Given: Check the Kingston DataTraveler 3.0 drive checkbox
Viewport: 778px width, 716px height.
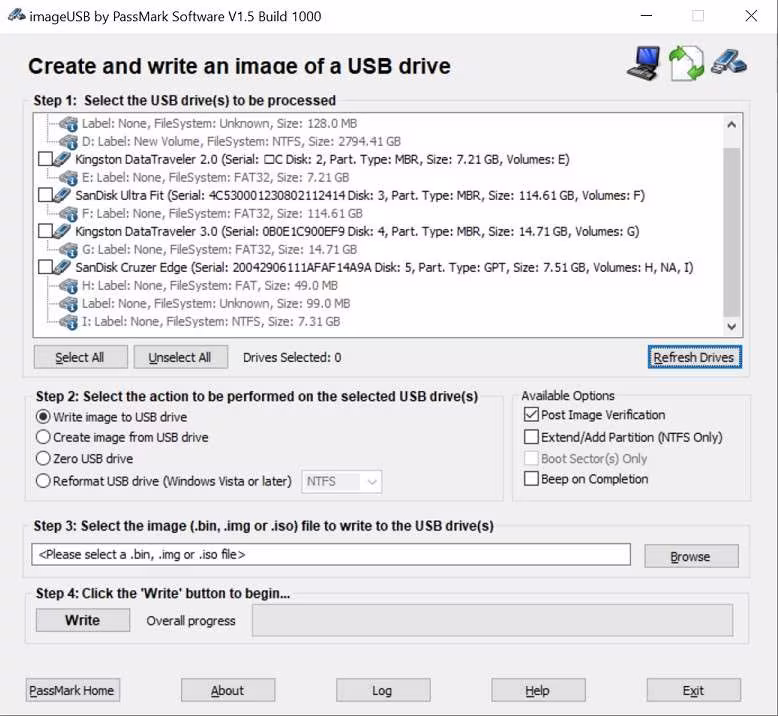Looking at the screenshot, I should coord(45,231).
